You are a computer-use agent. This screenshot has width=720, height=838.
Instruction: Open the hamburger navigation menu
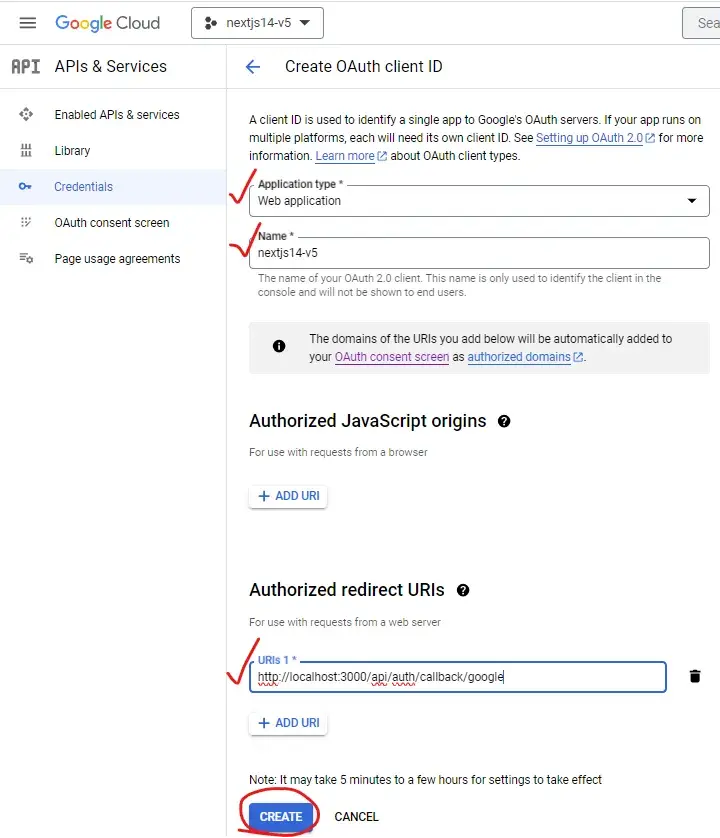[x=27, y=23]
